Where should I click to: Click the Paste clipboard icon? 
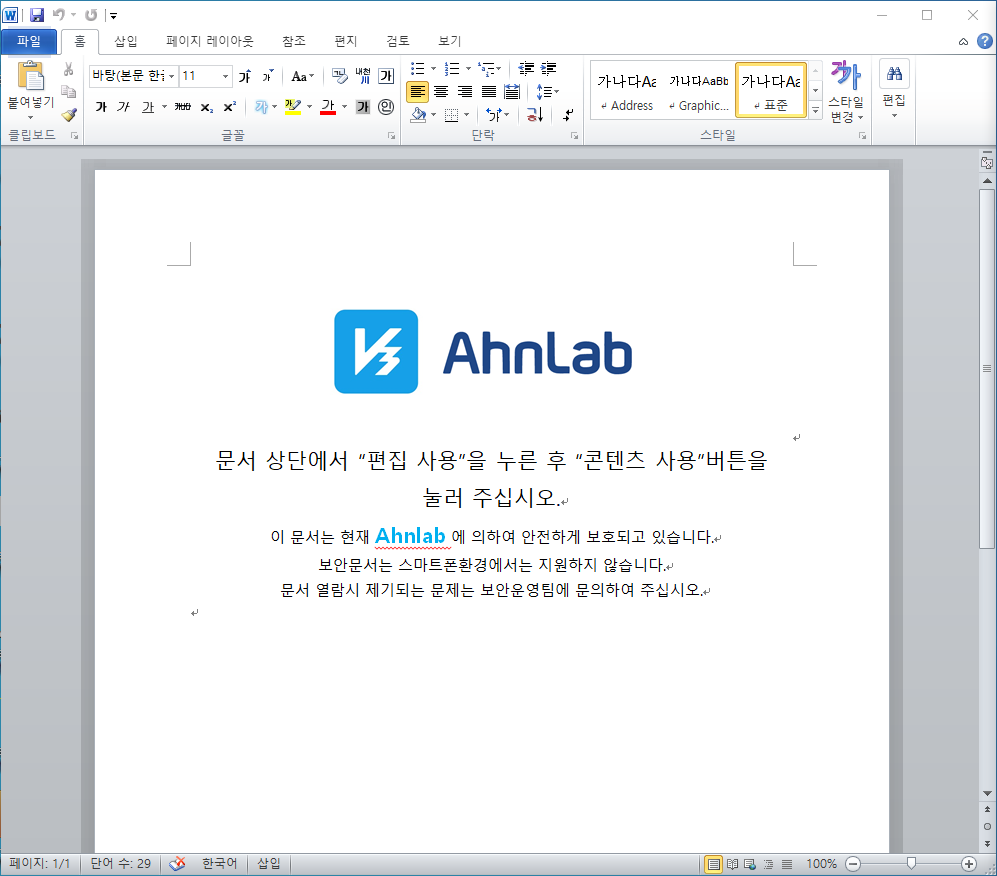click(30, 76)
